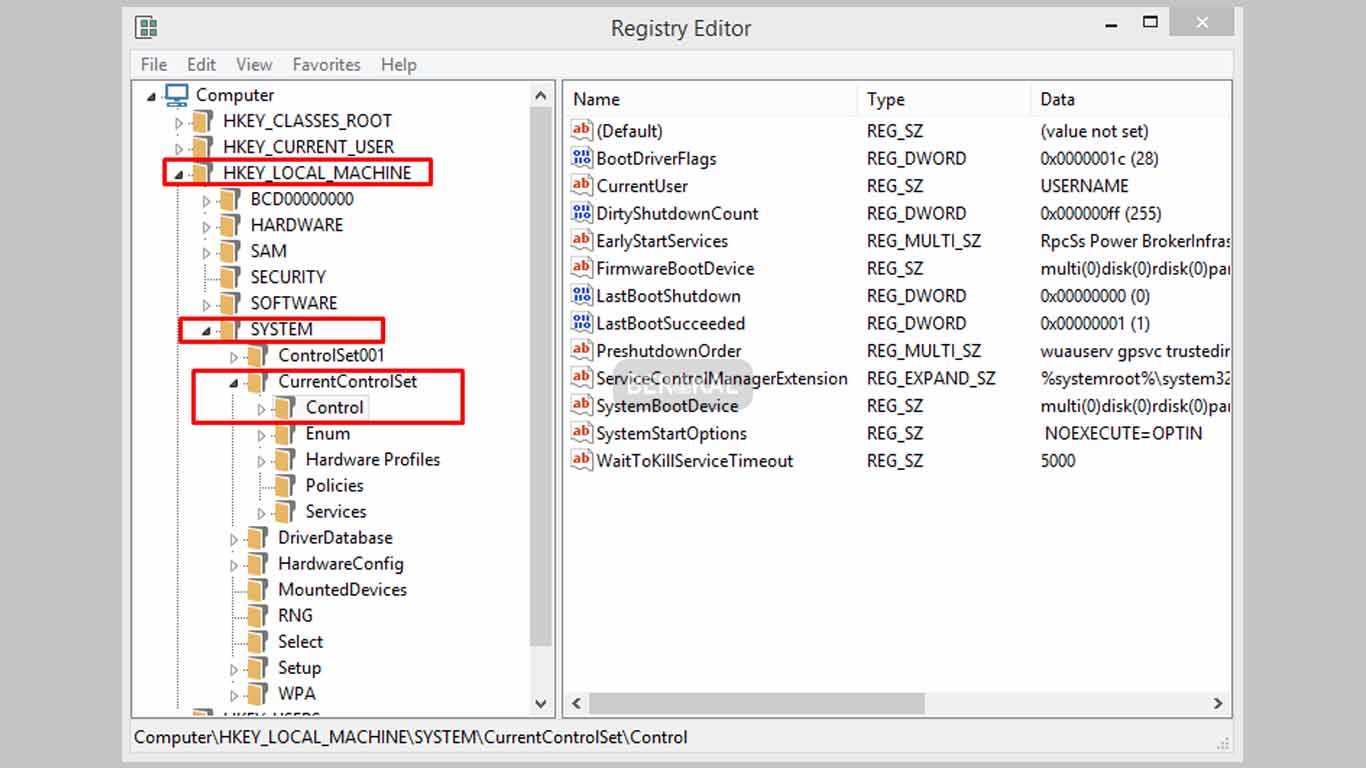Click the DWORD icon beside DirtyShutdownCount
Viewport: 1366px width, 768px height.
(581, 213)
